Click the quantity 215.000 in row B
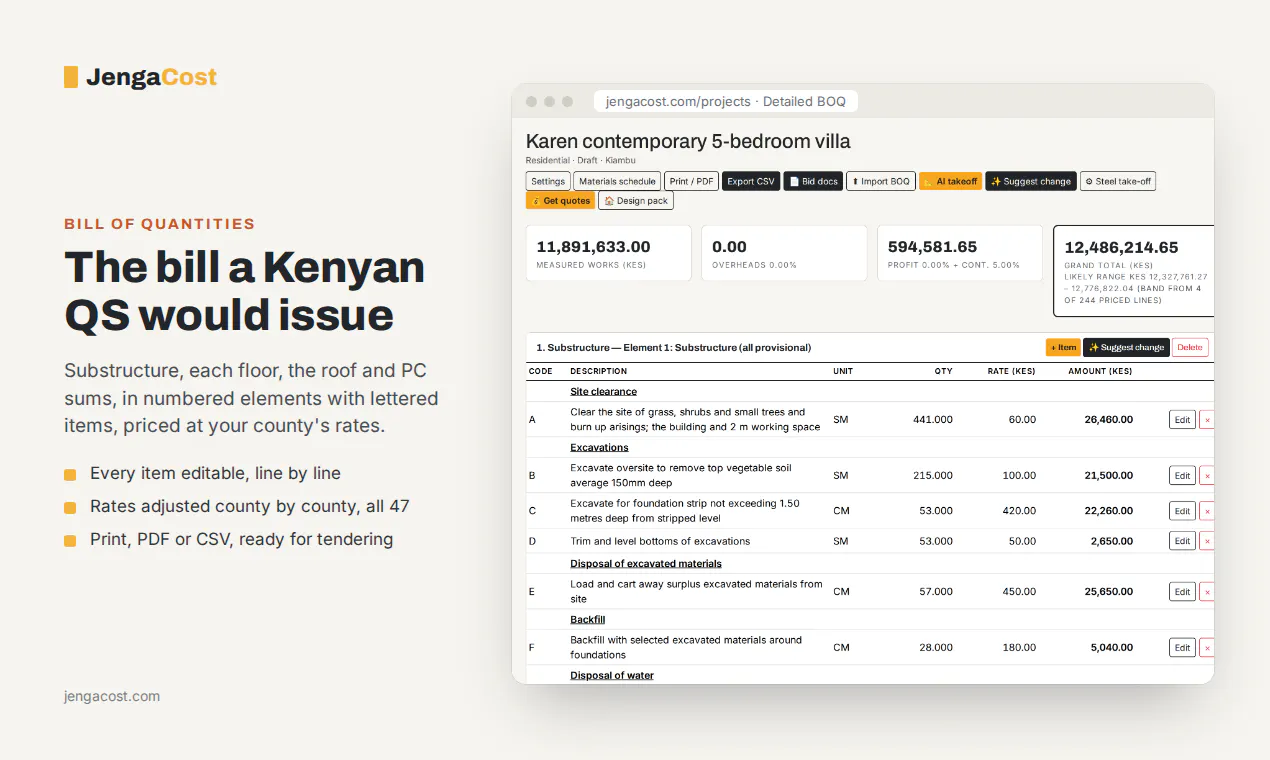 click(933, 476)
